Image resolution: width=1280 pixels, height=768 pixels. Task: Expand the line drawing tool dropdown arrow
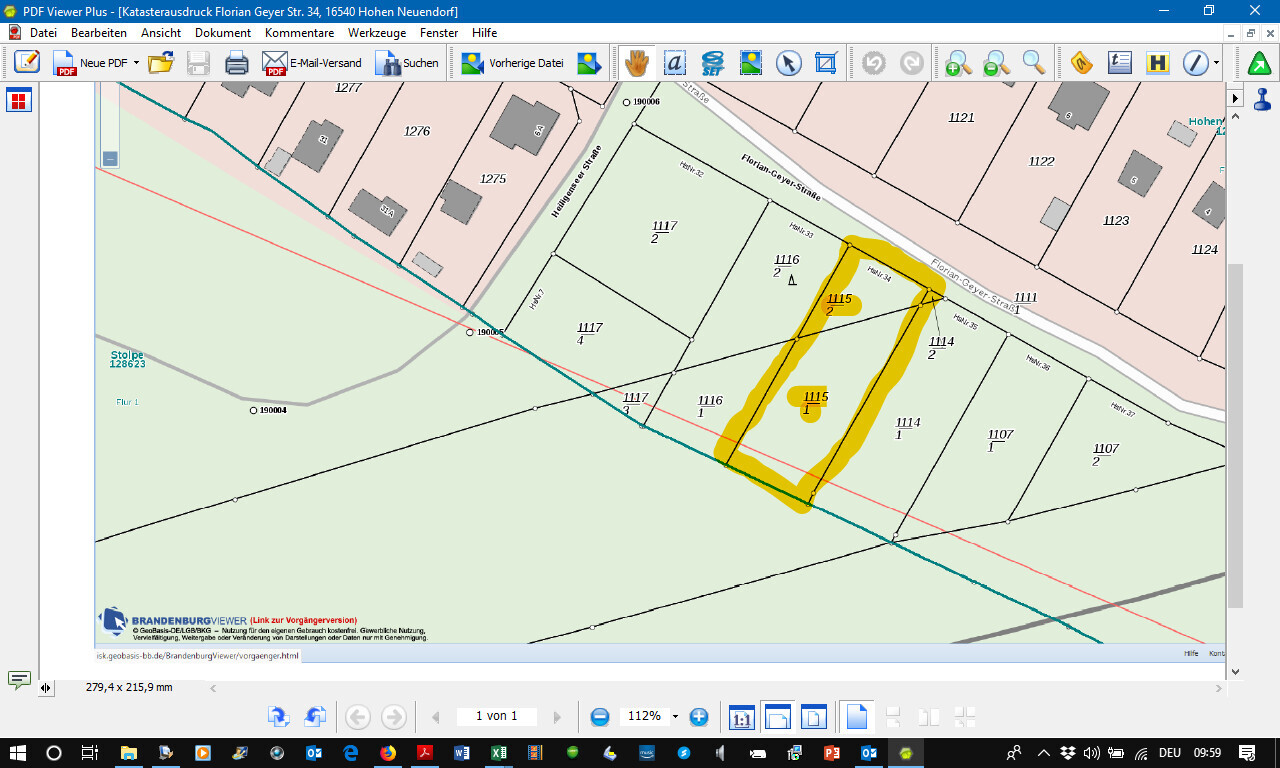(1216, 63)
